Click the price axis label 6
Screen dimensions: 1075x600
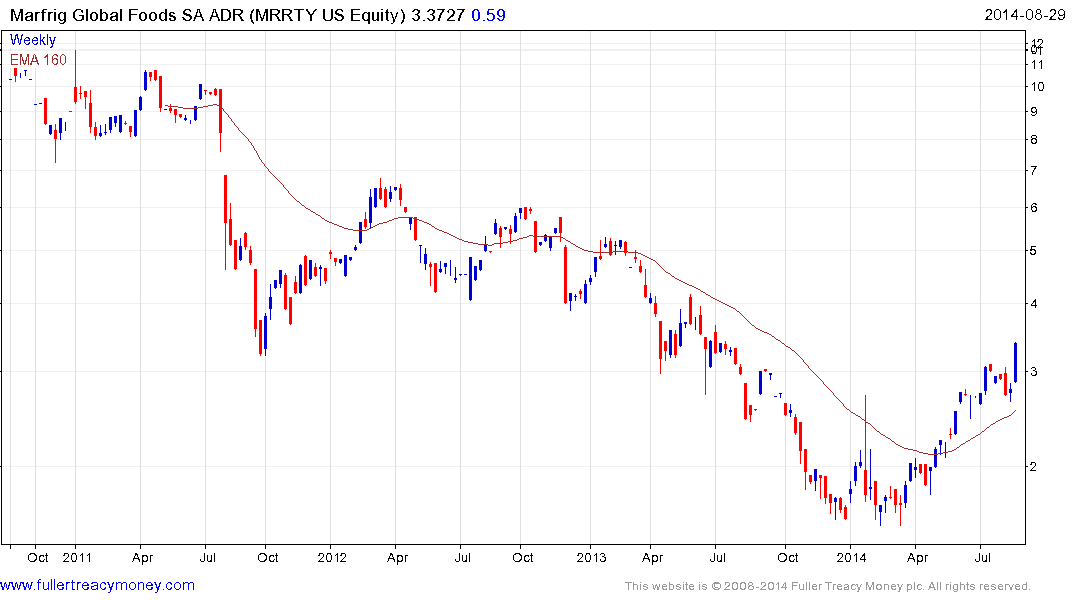click(1034, 207)
